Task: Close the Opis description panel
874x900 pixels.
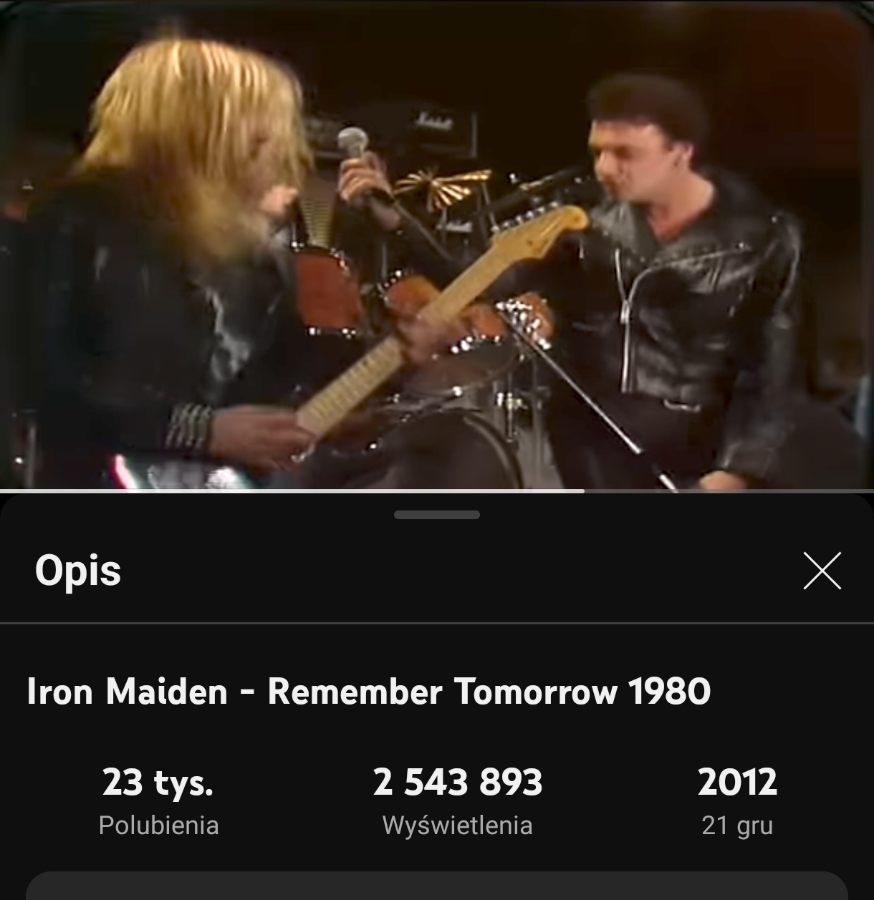Action: click(822, 571)
